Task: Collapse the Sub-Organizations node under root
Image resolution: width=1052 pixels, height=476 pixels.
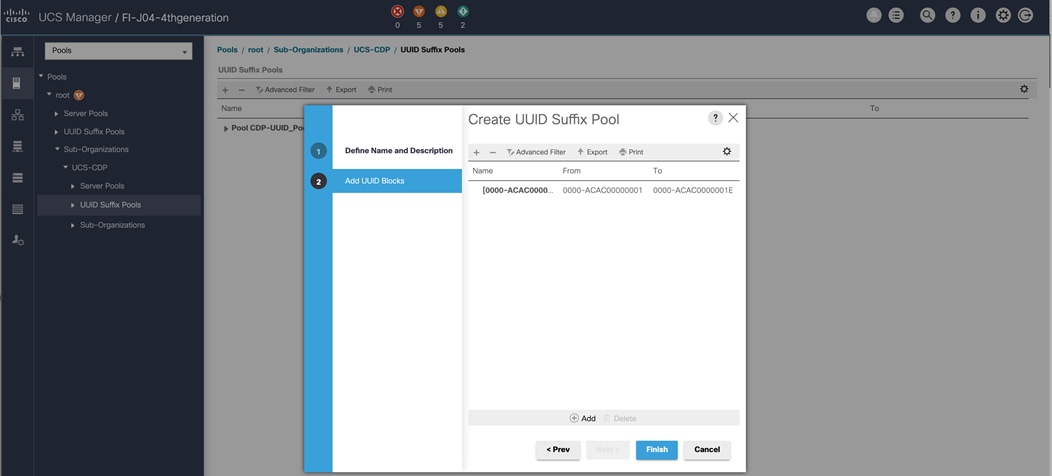Action: tap(57, 149)
